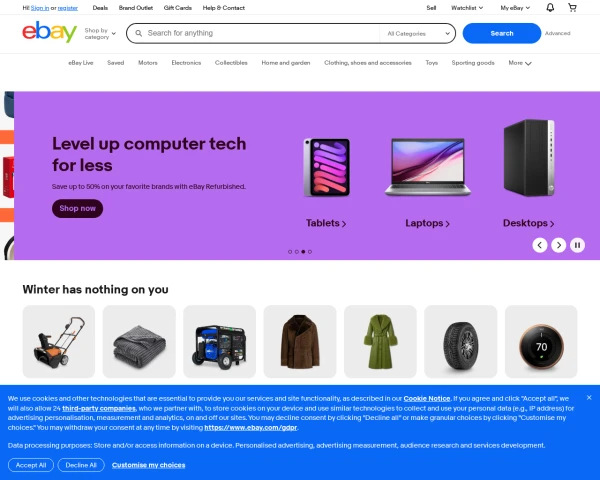Advance to next banner slide arrow
This screenshot has width=600, height=480.
pos(558,245)
